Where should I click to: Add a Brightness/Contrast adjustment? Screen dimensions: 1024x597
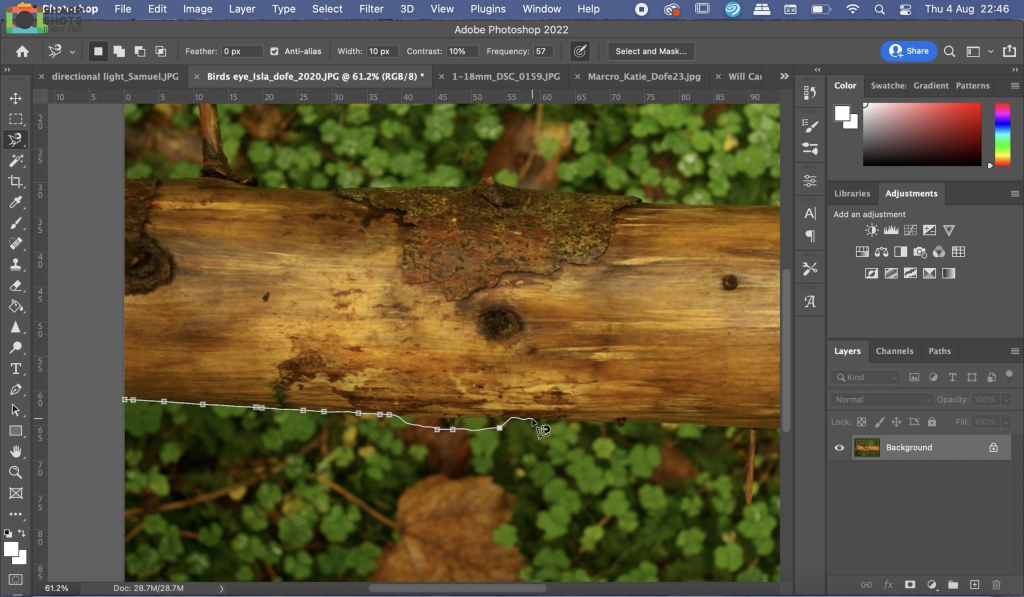click(x=871, y=230)
